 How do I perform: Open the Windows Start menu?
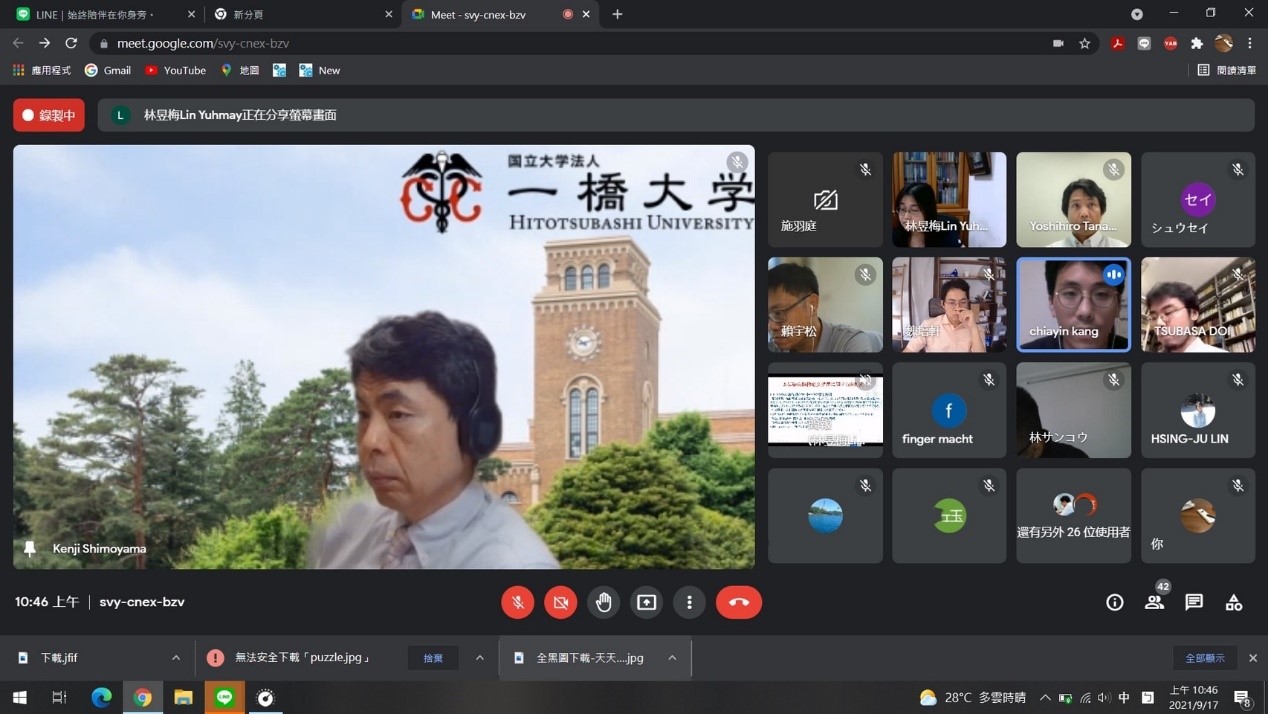[x=19, y=697]
